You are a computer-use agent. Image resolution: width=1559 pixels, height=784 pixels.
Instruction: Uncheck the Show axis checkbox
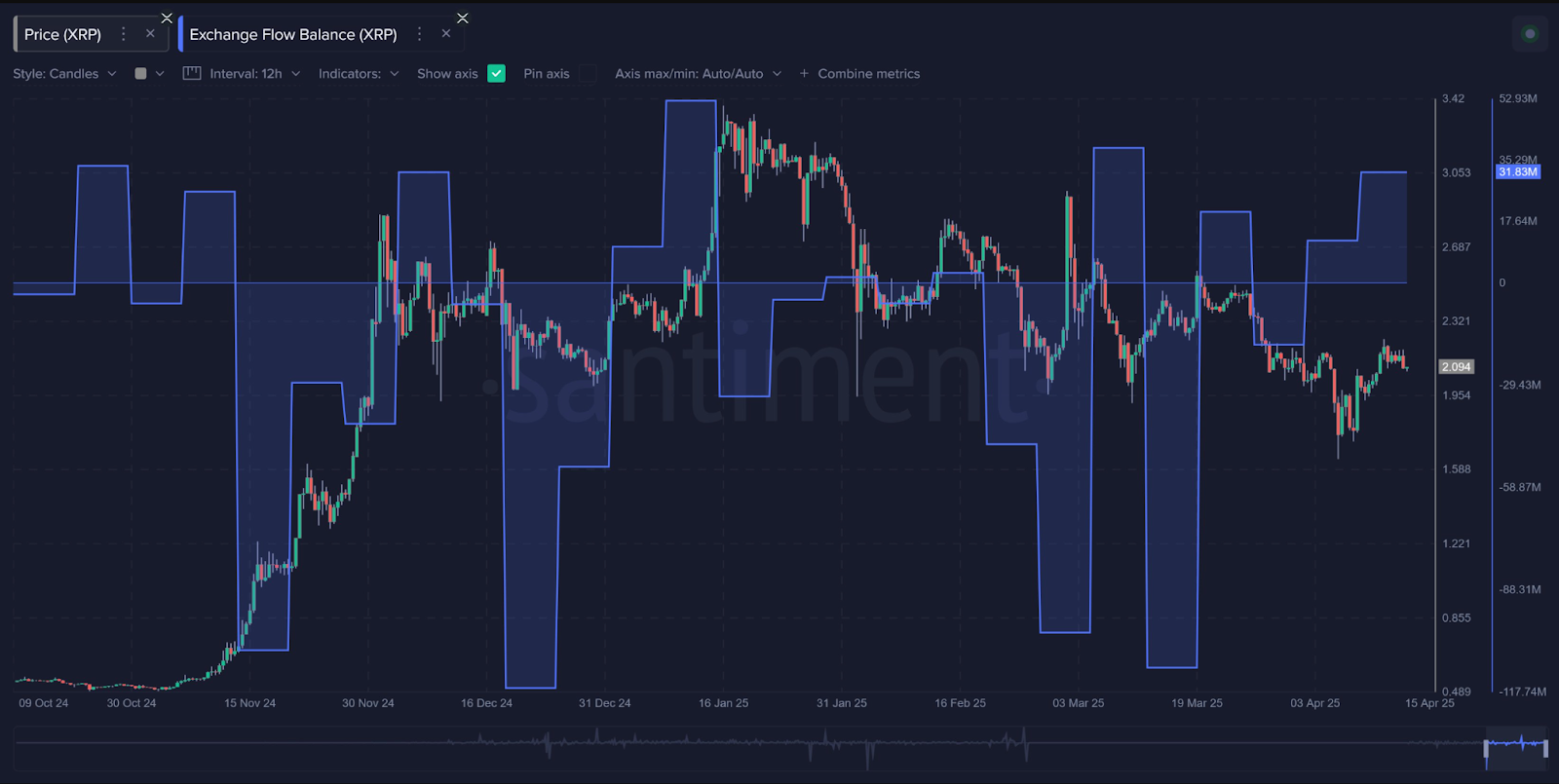tap(496, 74)
